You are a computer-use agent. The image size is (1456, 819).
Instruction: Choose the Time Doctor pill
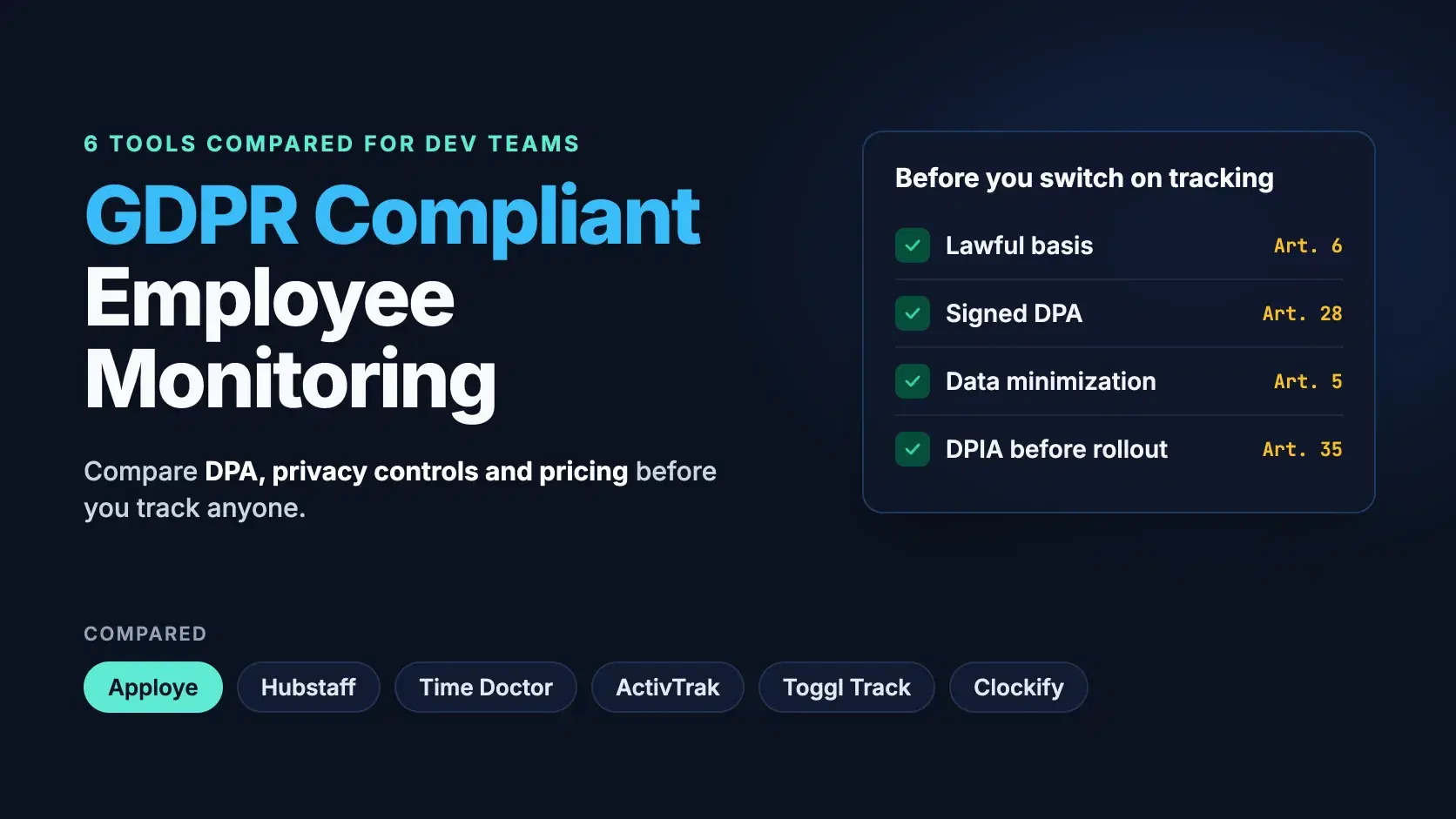(486, 688)
